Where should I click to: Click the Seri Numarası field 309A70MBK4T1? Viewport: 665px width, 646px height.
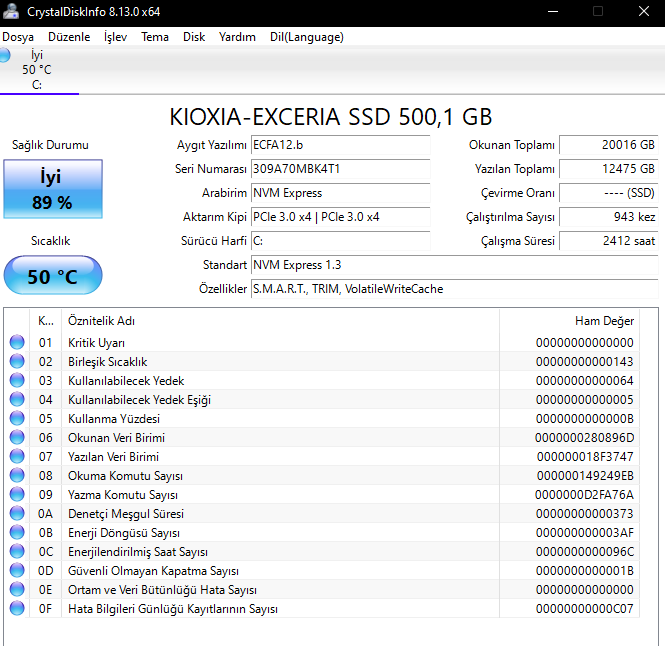[x=341, y=169]
